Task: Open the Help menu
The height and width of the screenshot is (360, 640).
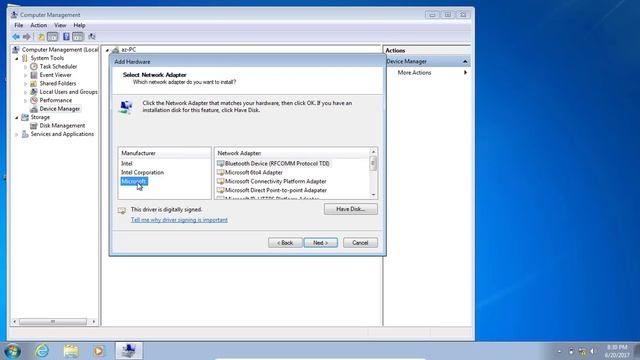Action: [79, 25]
